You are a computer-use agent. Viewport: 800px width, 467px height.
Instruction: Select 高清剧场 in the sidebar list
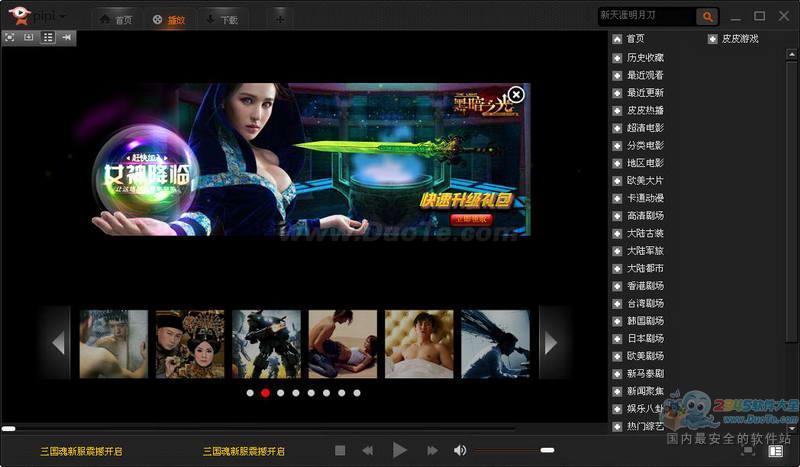coord(645,215)
